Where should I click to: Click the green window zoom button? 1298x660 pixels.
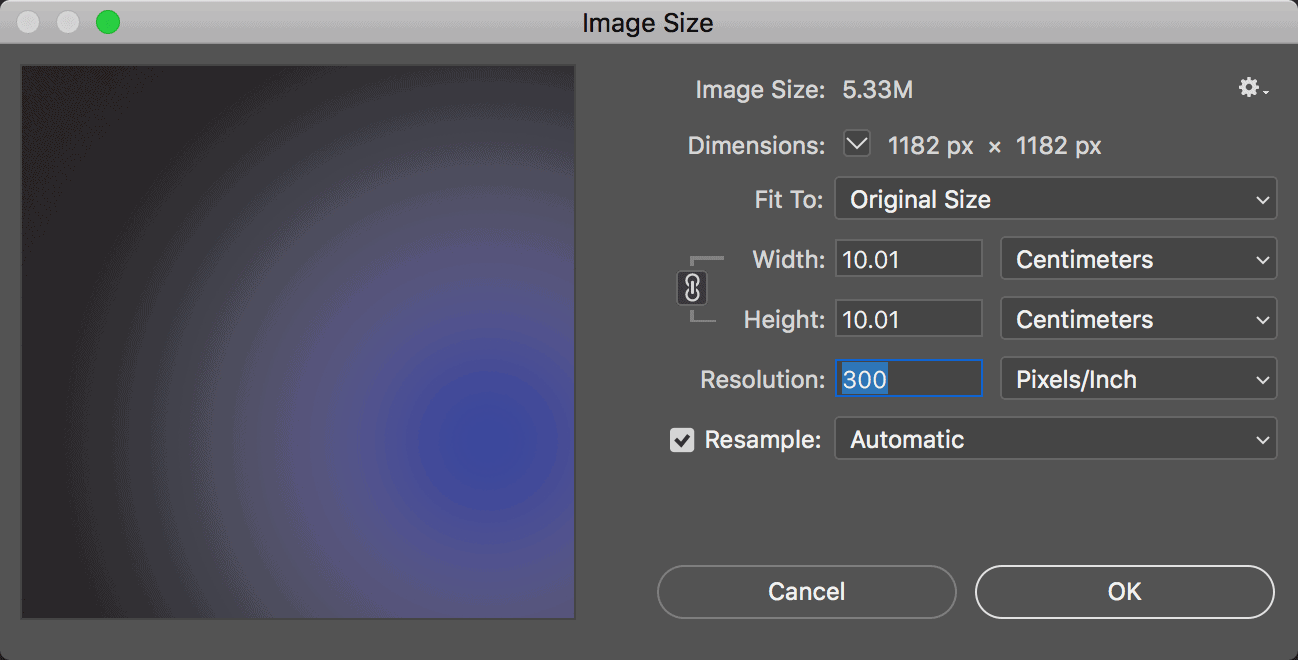pyautogui.click(x=107, y=22)
